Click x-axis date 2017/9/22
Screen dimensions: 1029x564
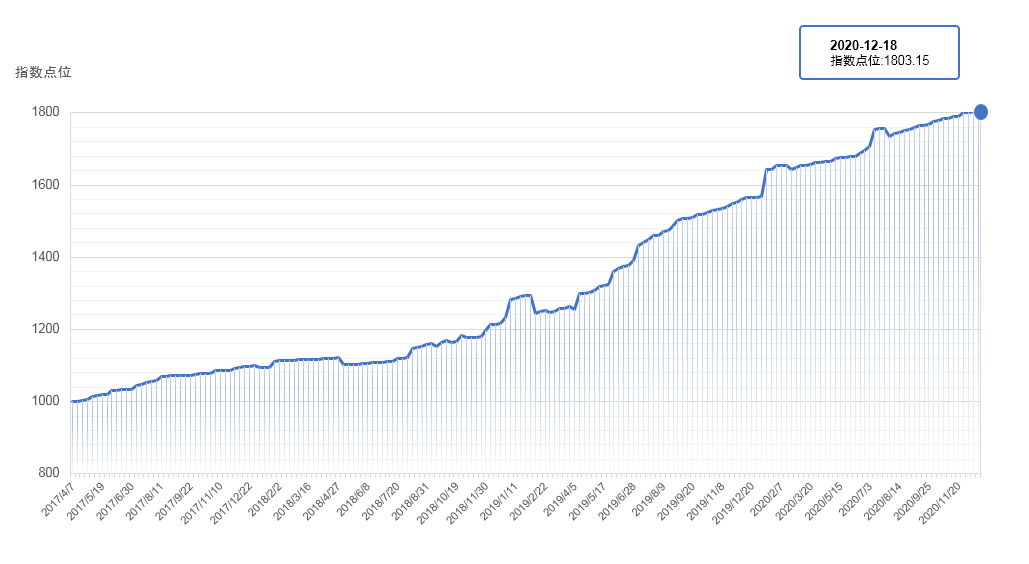(174, 502)
